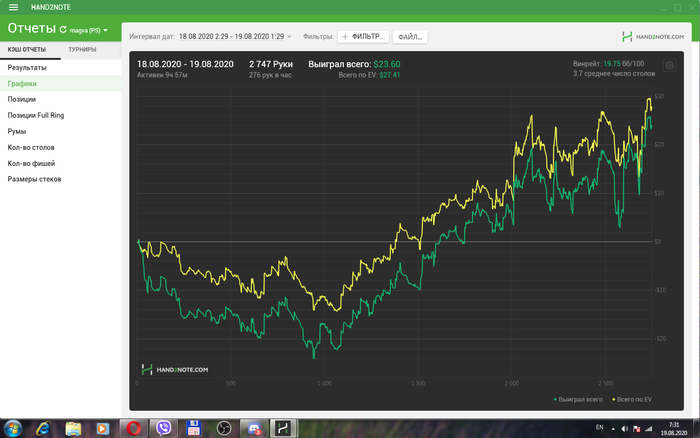Select the Hand2Note taskbar icon

pos(283,429)
